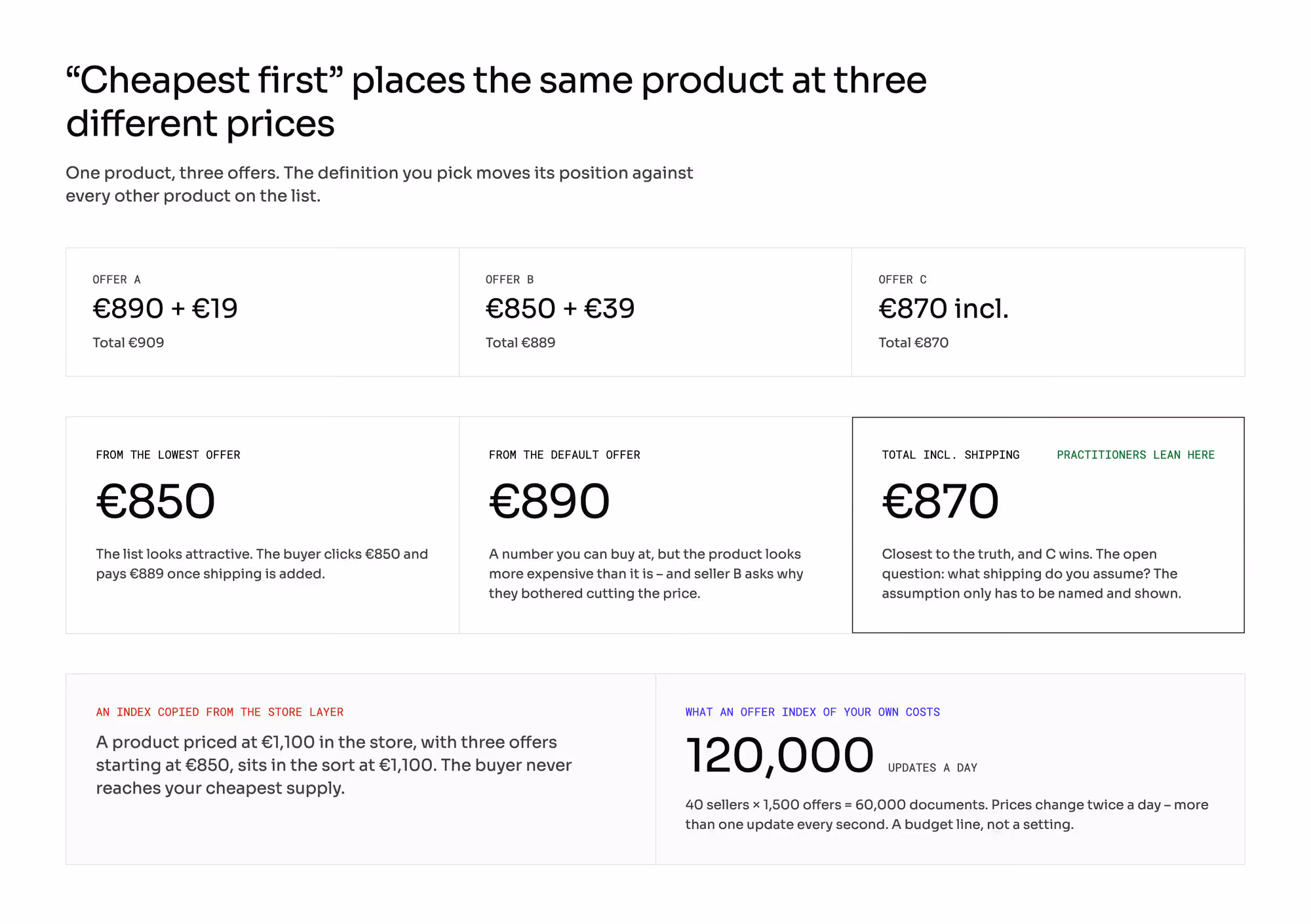This screenshot has height=924, width=1311.
Task: Click the large €850 figure
Action: (x=155, y=501)
